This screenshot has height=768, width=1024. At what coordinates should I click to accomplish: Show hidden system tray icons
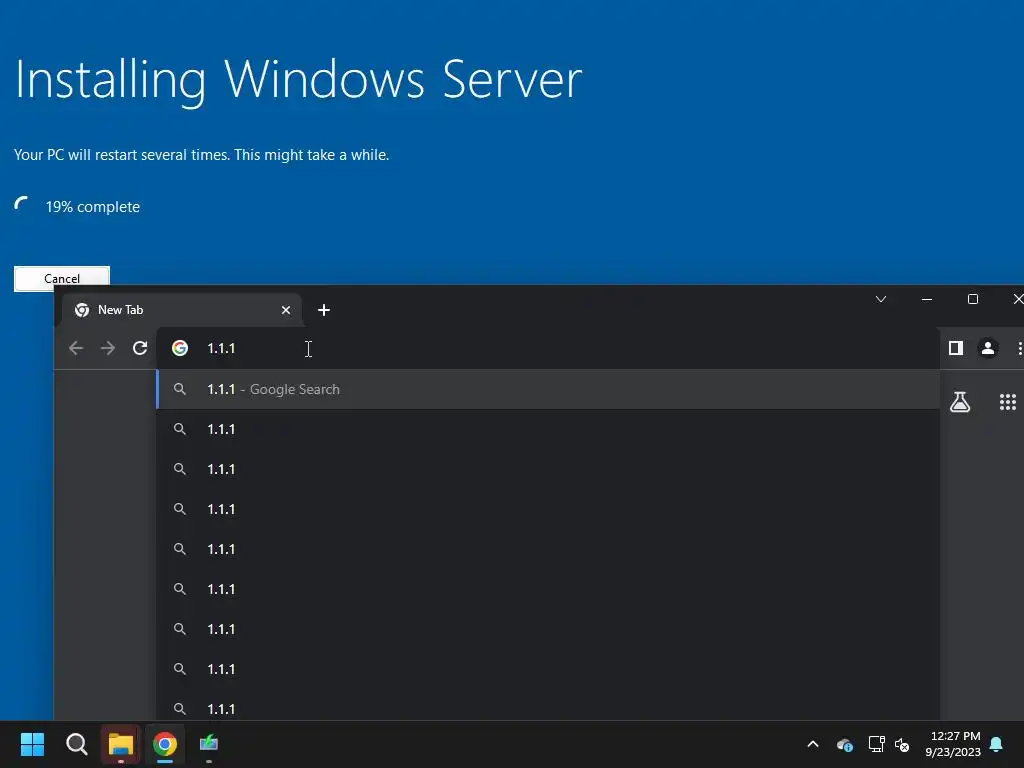pyautogui.click(x=813, y=744)
